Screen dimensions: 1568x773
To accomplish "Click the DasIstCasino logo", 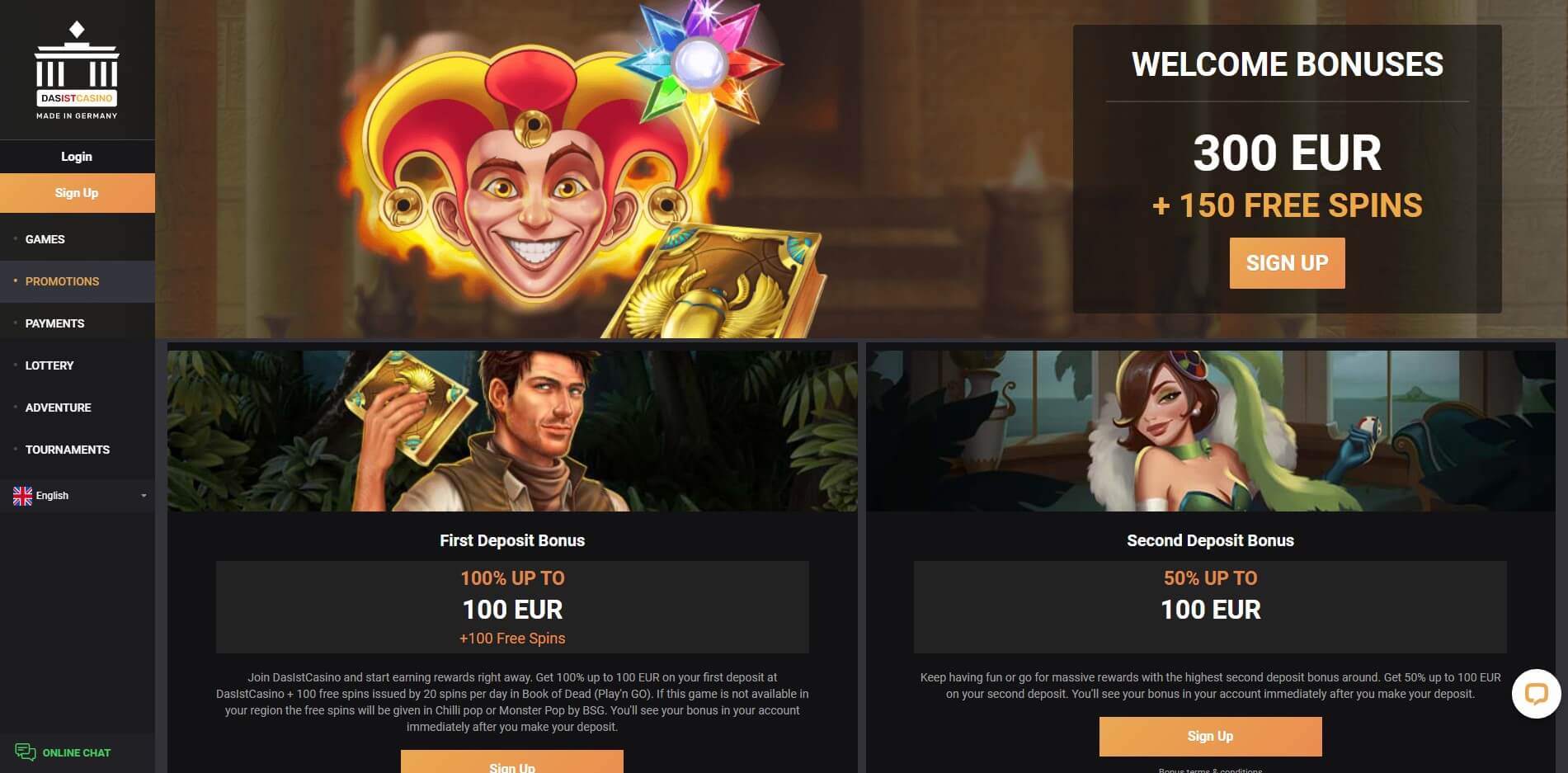I will (x=77, y=71).
